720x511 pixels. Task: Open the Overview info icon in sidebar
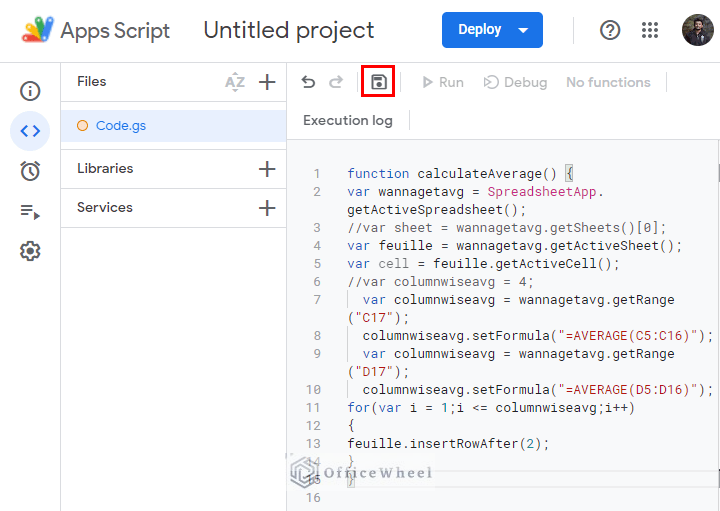point(30,91)
